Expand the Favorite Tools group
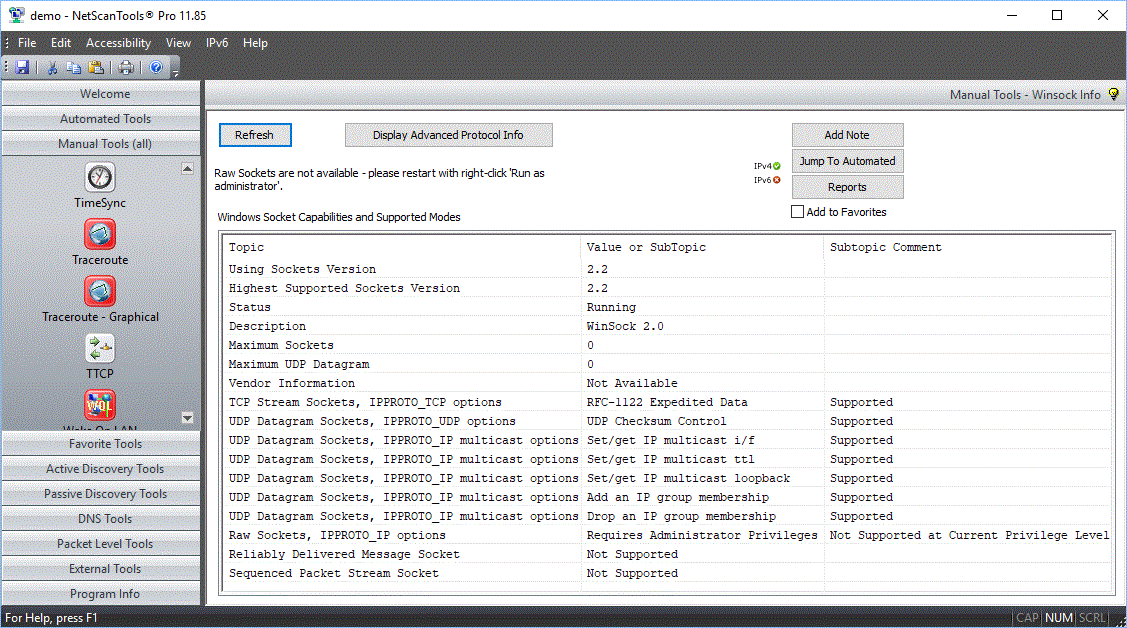The image size is (1127, 628). point(101,443)
